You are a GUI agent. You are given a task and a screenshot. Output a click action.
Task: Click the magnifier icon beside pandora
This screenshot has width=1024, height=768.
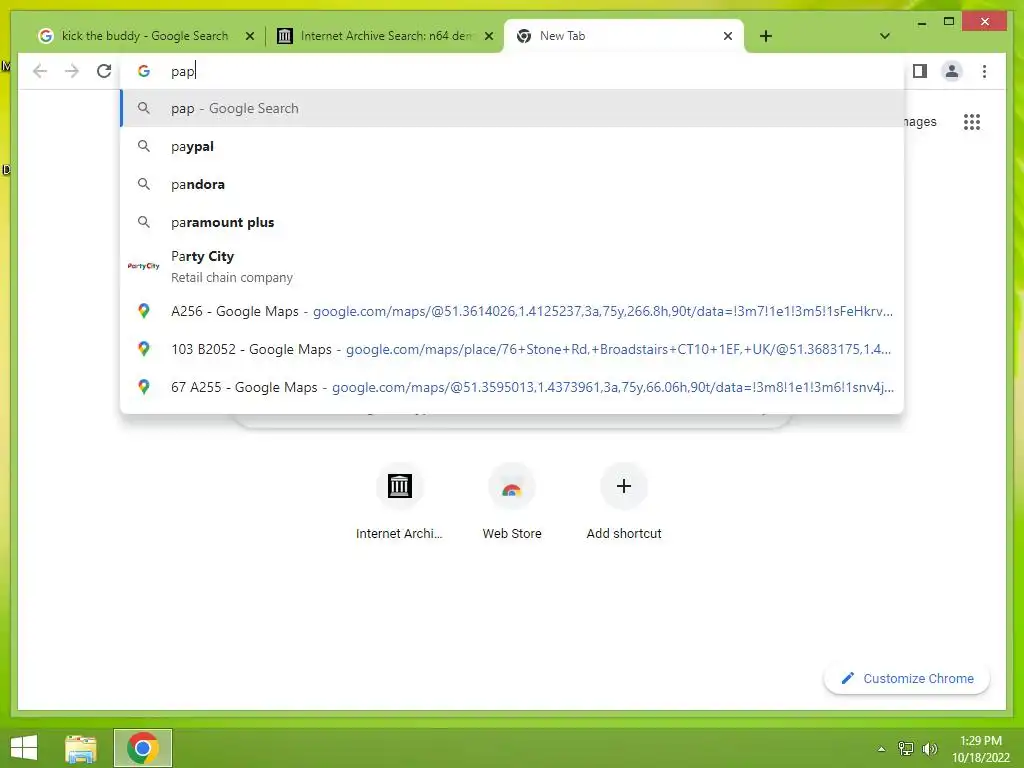pos(144,184)
